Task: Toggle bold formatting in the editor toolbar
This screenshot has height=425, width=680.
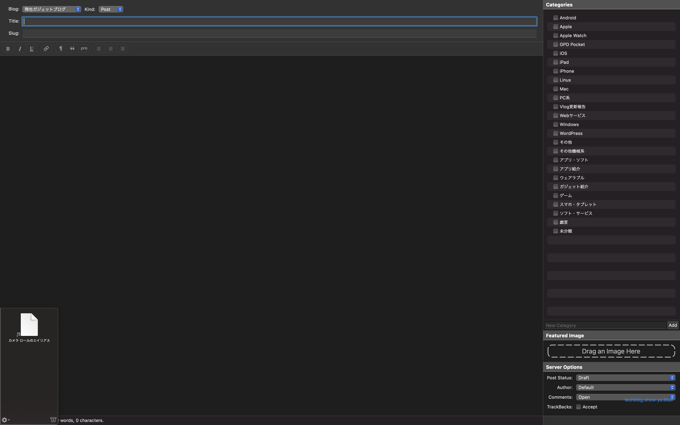Action: pos(8,48)
